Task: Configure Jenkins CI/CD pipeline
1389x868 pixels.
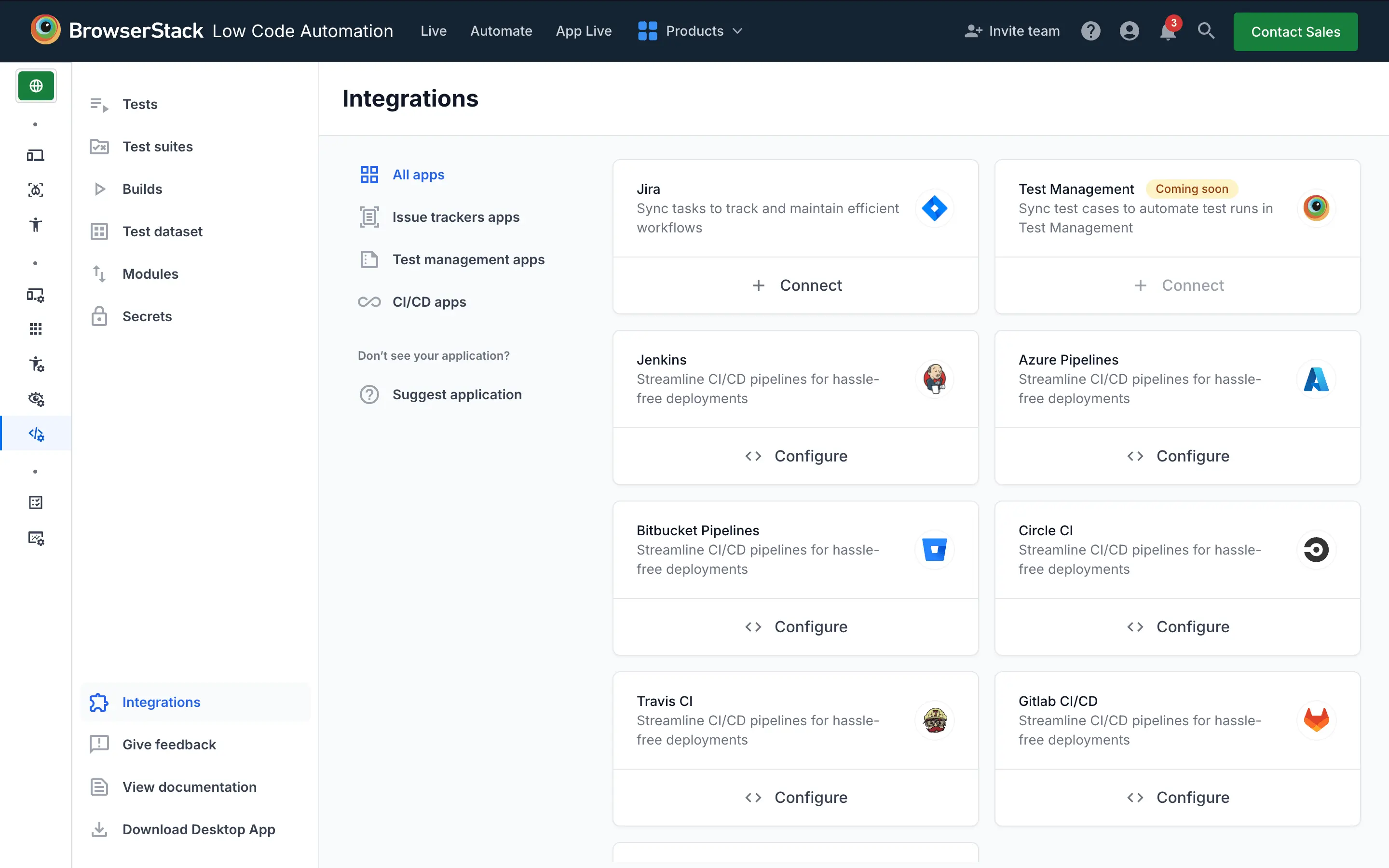Action: 796,455
